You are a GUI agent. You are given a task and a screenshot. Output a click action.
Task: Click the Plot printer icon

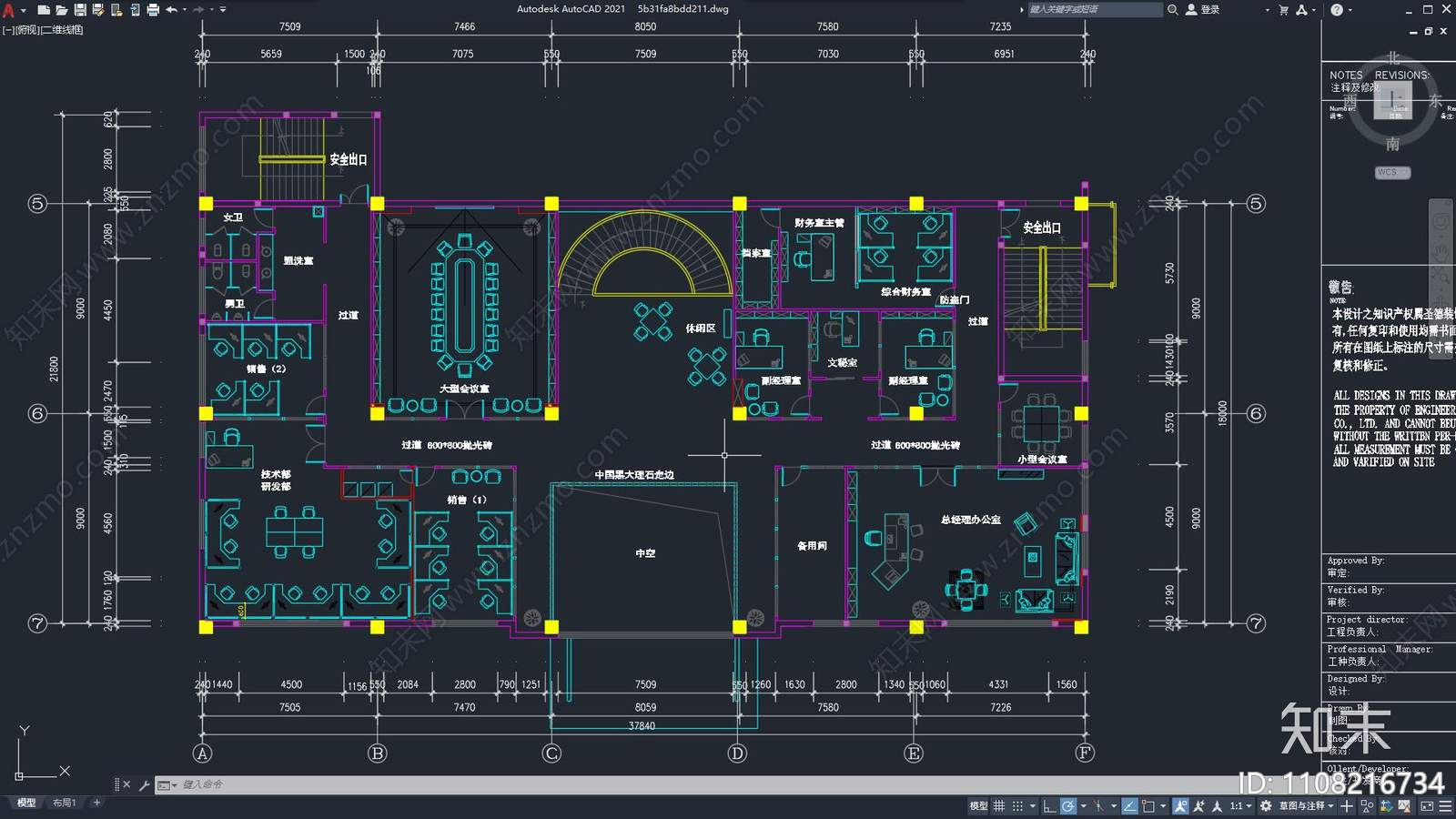point(153,10)
